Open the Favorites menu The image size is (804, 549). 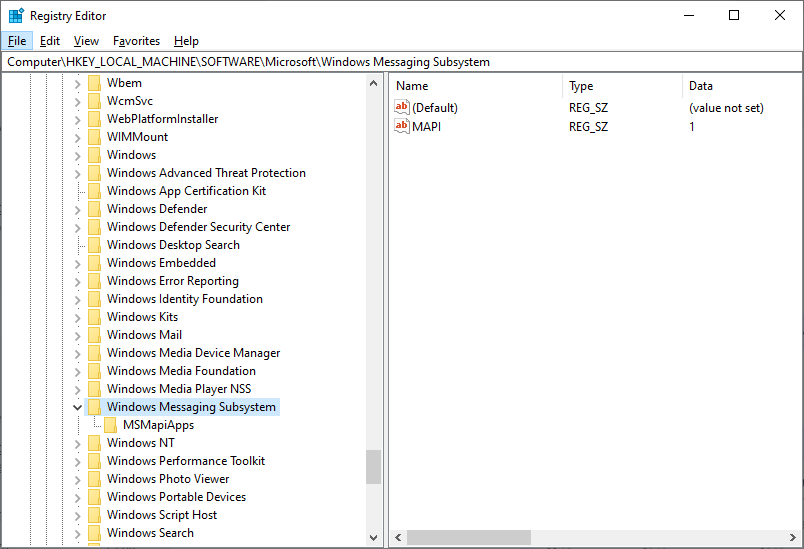136,41
